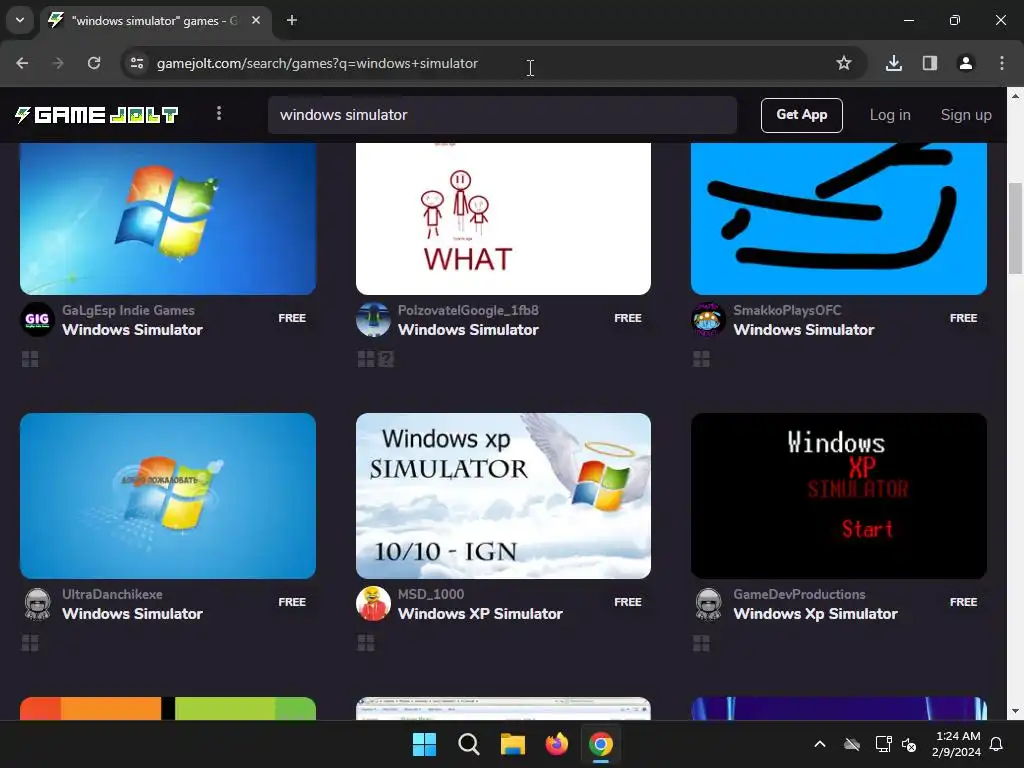
Task: Focus the Game Jolt search field
Action: [x=502, y=115]
